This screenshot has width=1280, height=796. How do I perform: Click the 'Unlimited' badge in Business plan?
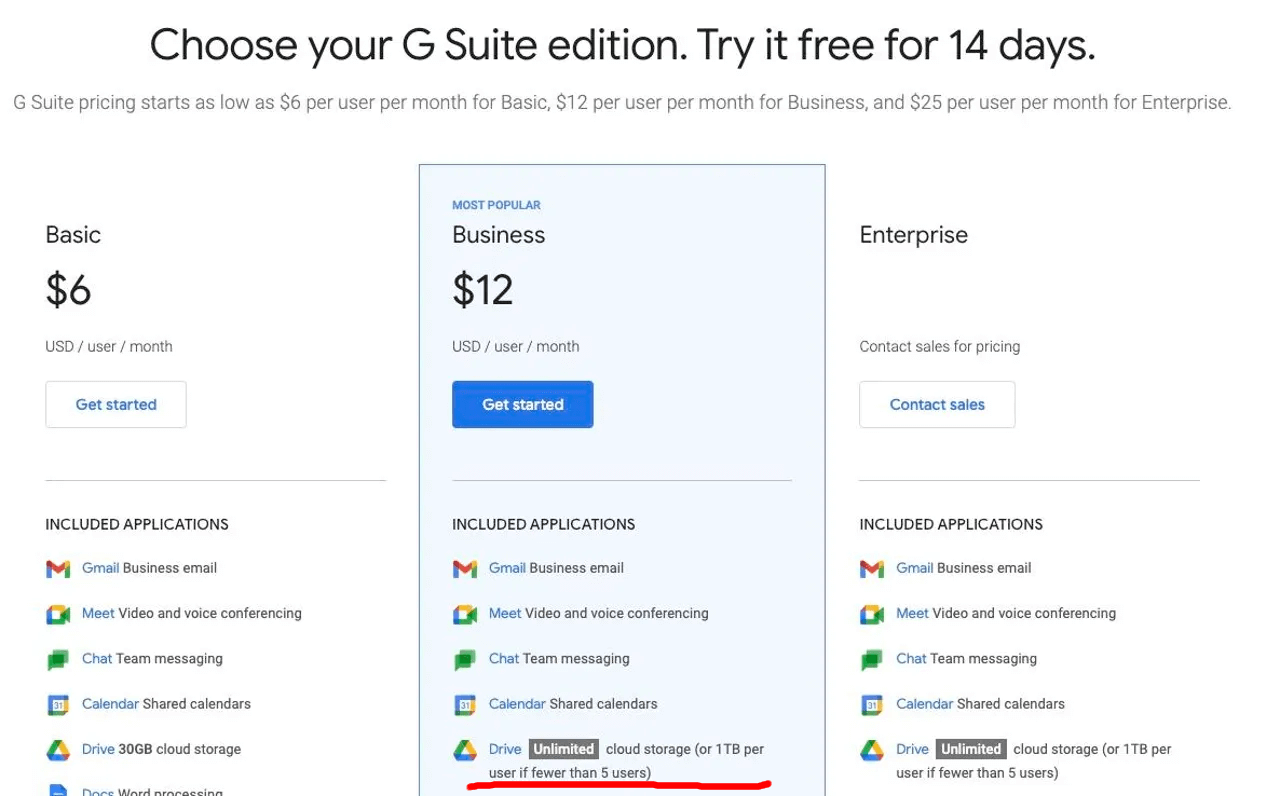[x=563, y=749]
